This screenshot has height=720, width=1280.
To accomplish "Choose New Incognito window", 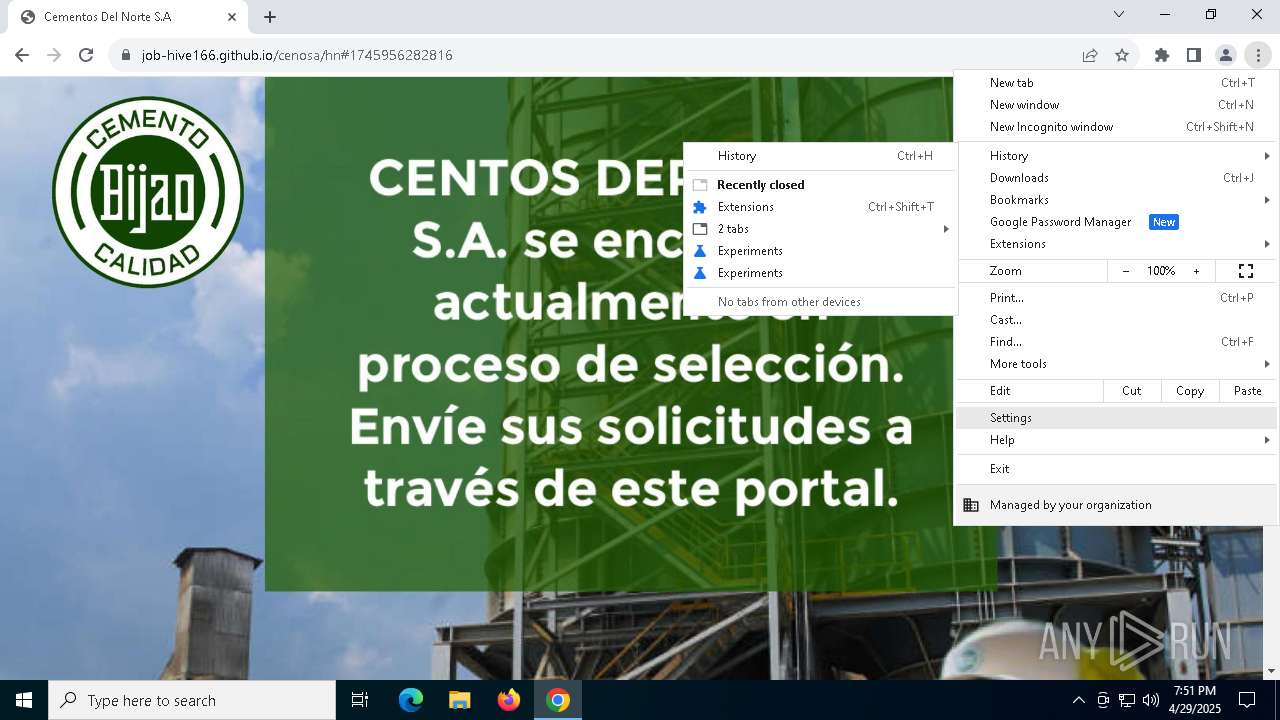I will (1116, 127).
